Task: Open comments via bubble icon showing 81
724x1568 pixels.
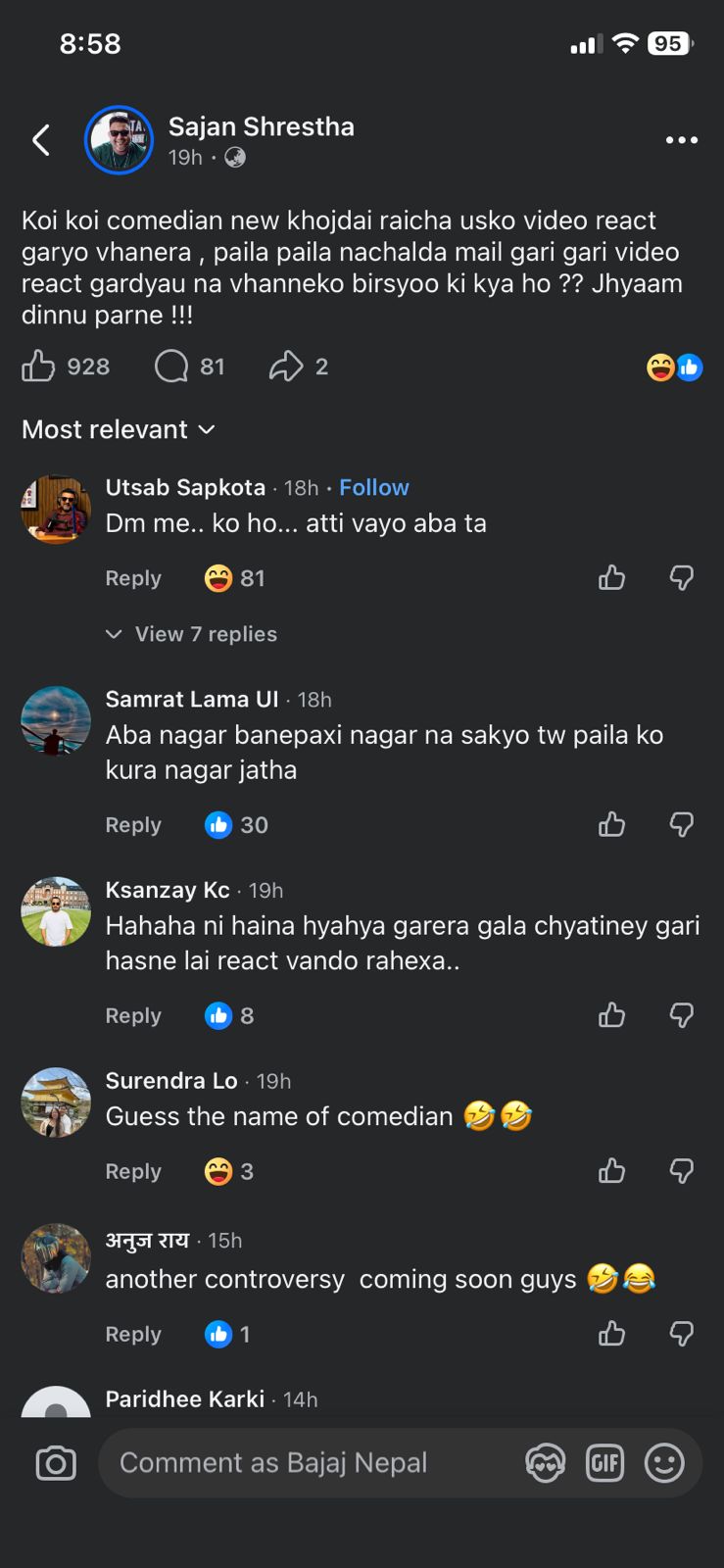Action: pos(171,367)
